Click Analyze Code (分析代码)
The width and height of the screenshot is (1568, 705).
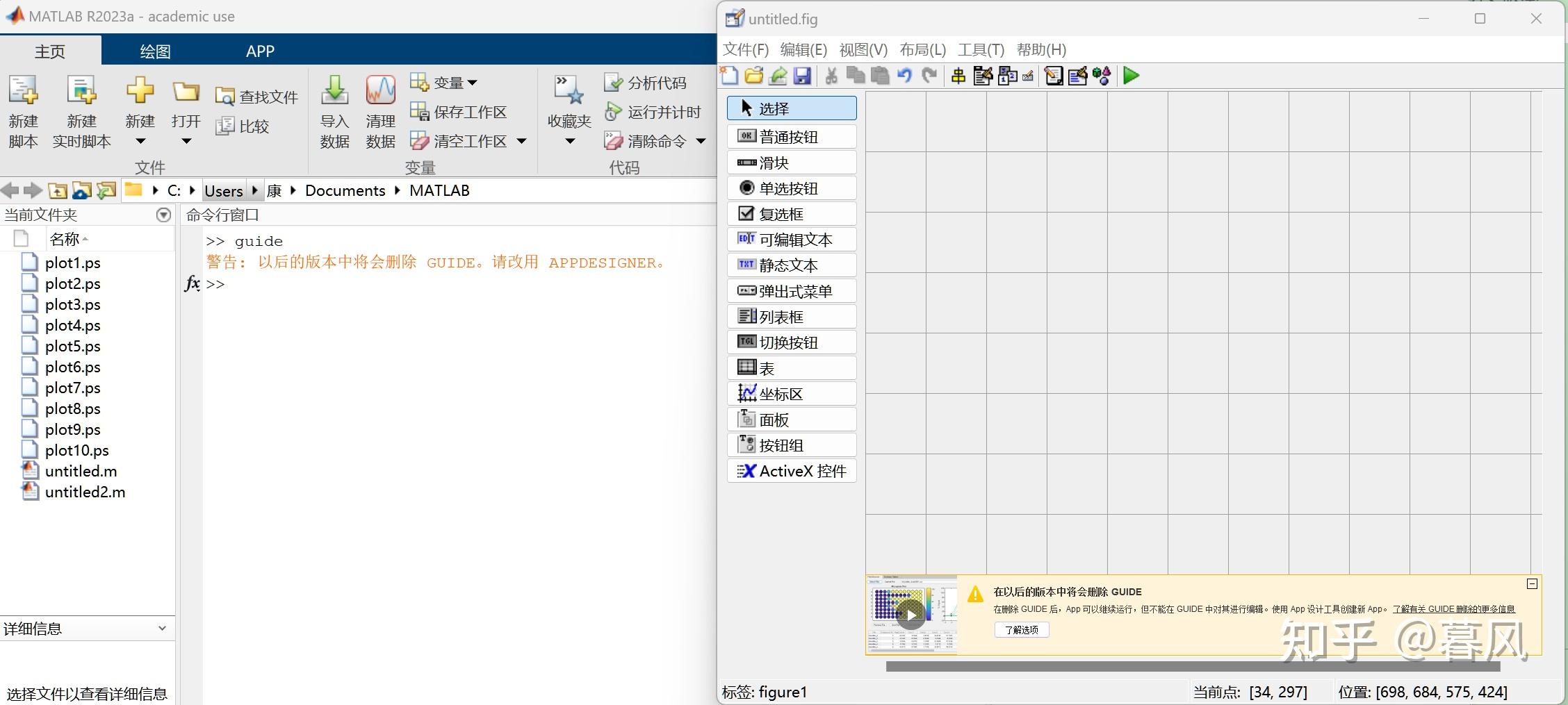646,83
